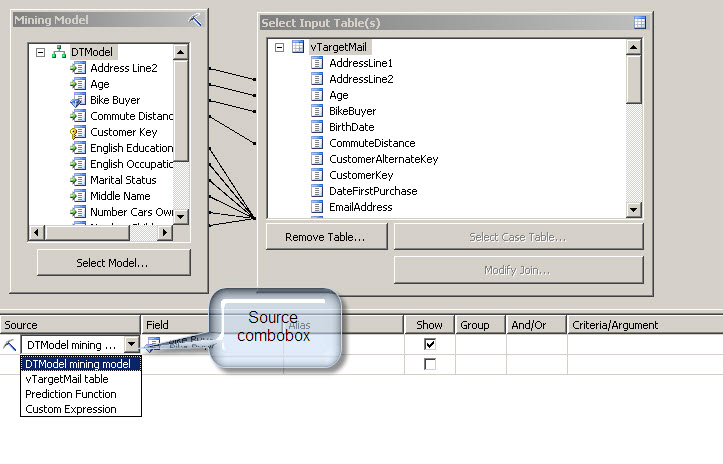Screen dimensions: 723x464
Task: Click the EmailAddress column icon
Action: [x=317, y=207]
